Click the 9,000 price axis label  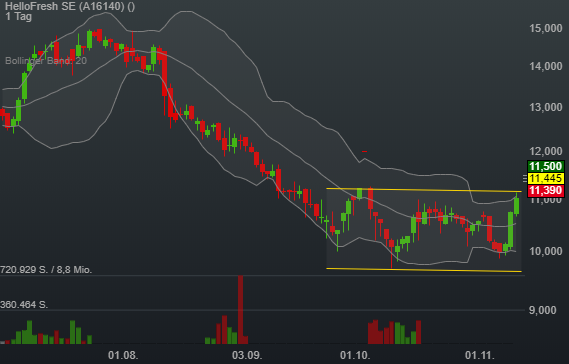tap(543, 310)
